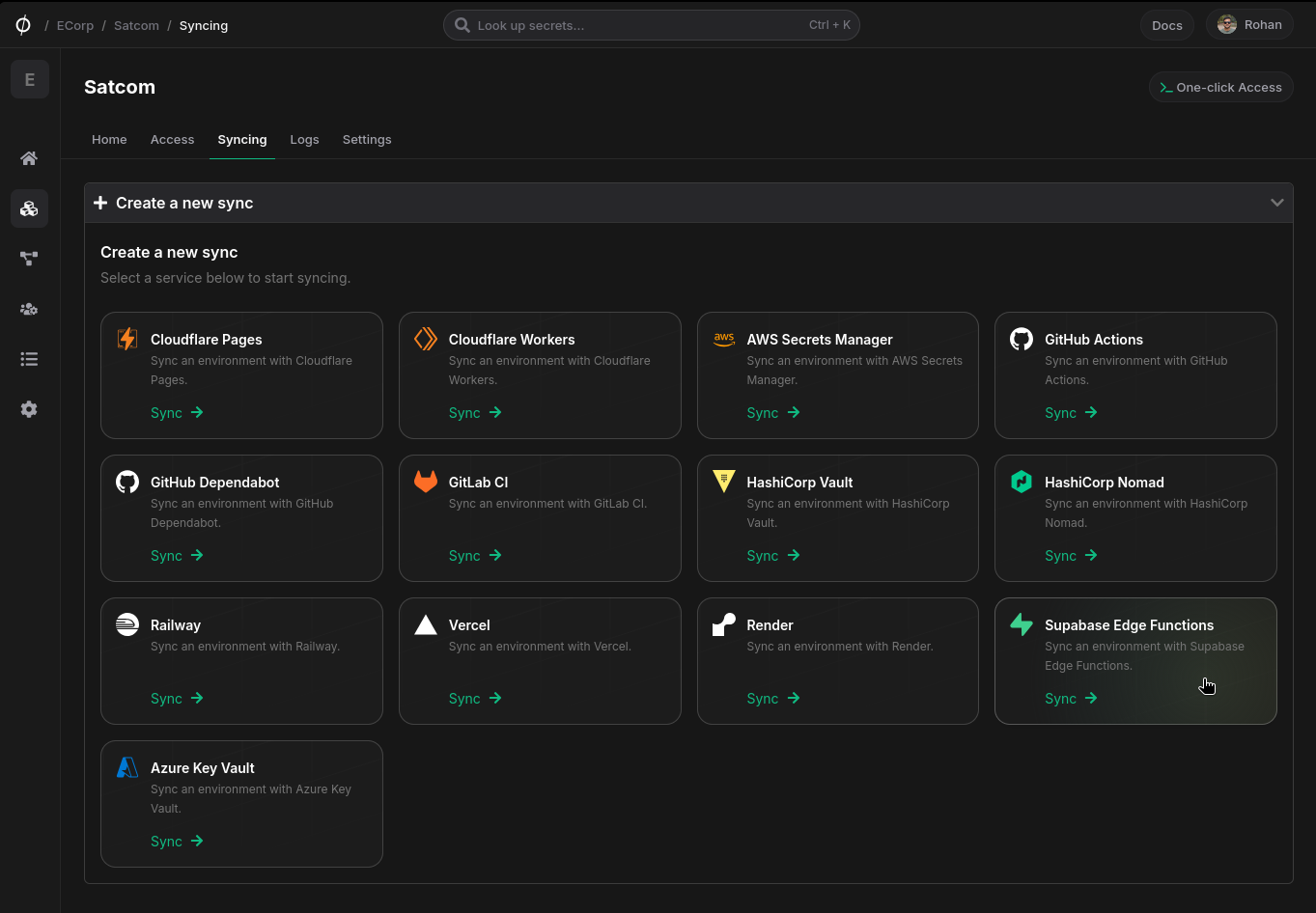Switch to the Home tab
The height and width of the screenshot is (913, 1316).
109,140
